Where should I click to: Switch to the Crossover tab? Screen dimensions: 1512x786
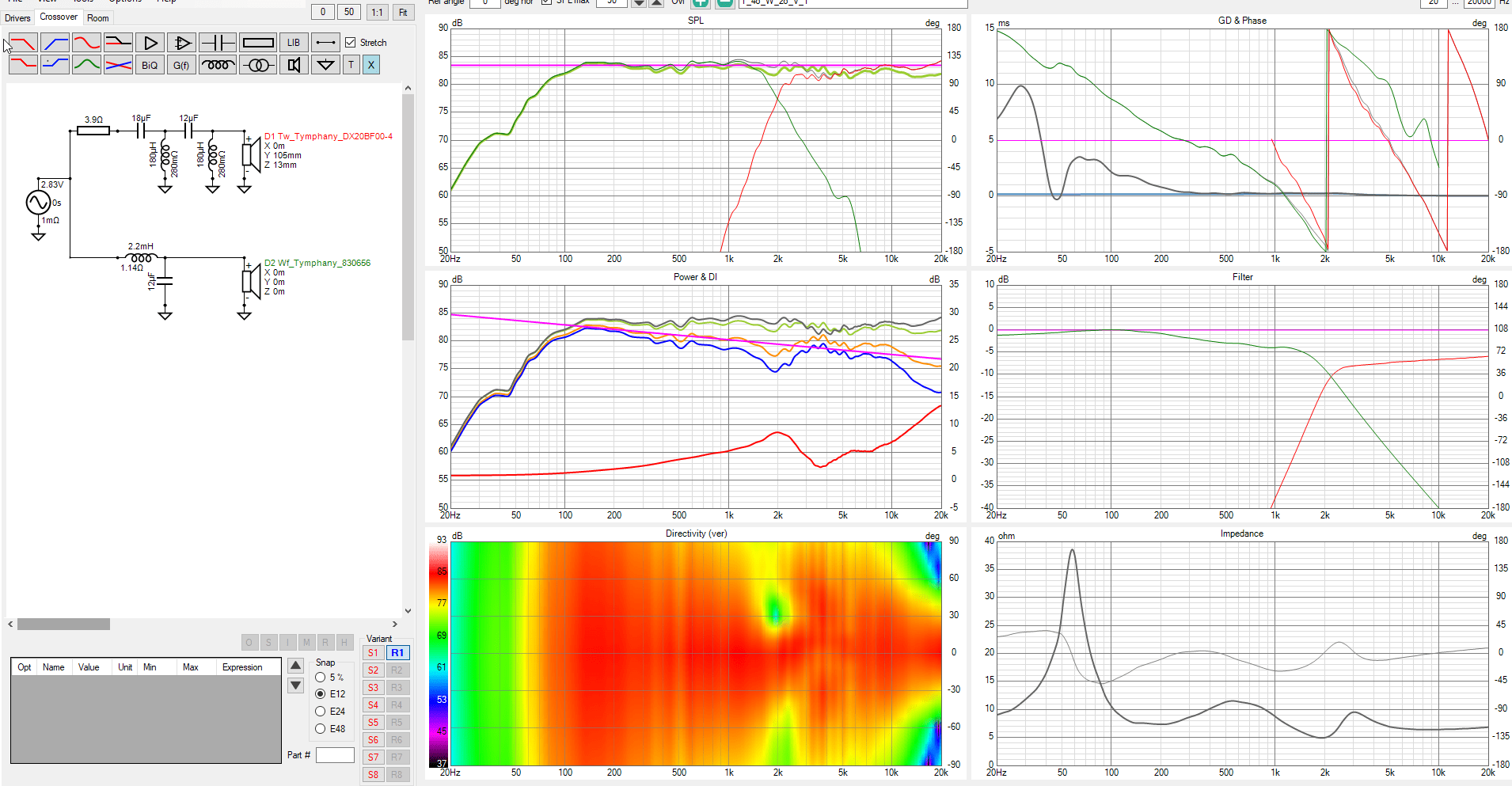click(x=59, y=17)
